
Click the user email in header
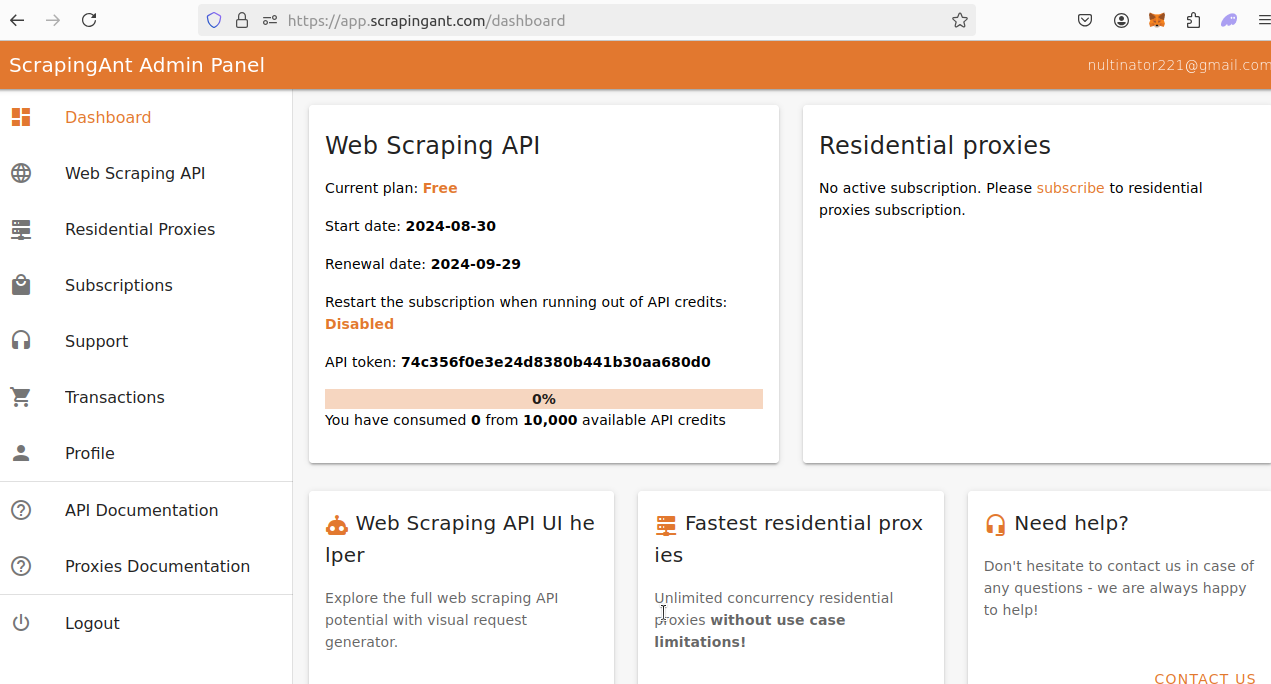point(1178,65)
